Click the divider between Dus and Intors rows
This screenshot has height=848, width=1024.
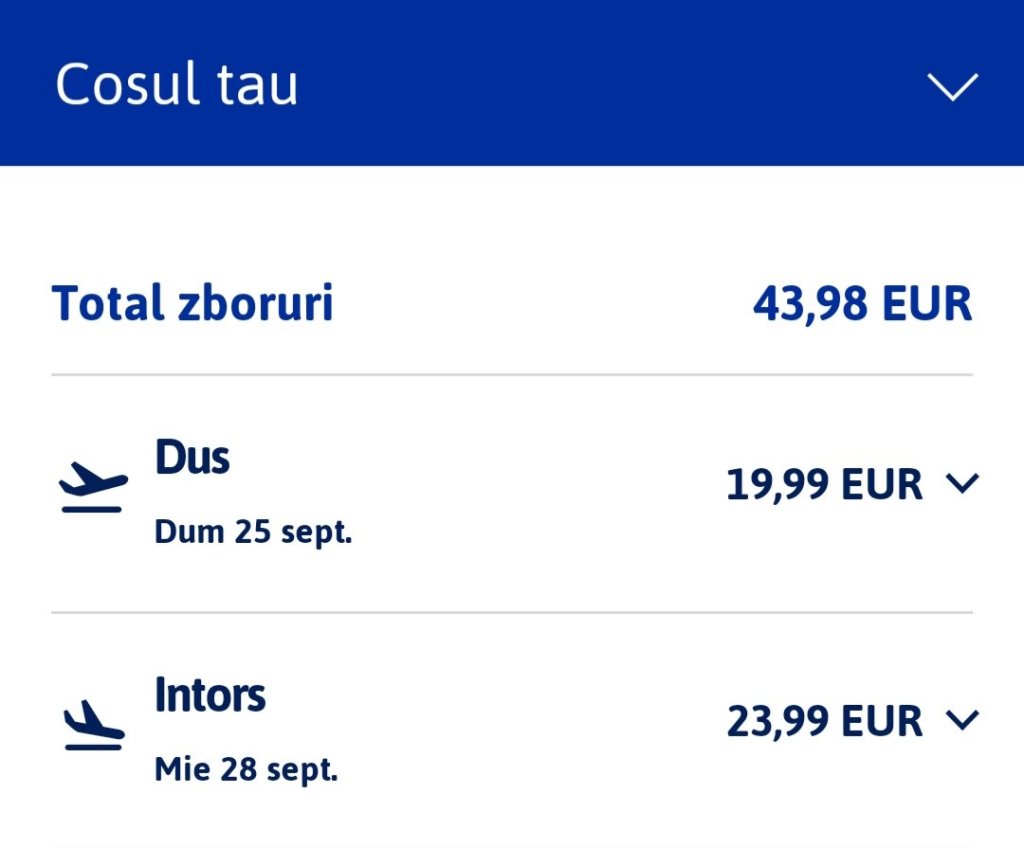pos(511,612)
